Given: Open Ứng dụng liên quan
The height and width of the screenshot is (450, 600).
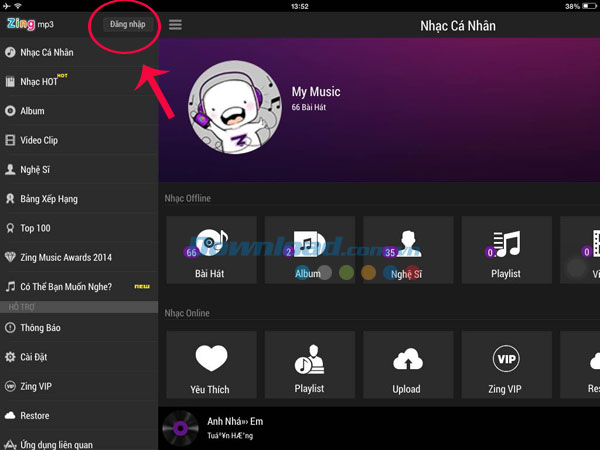Looking at the screenshot, I should 79,444.
